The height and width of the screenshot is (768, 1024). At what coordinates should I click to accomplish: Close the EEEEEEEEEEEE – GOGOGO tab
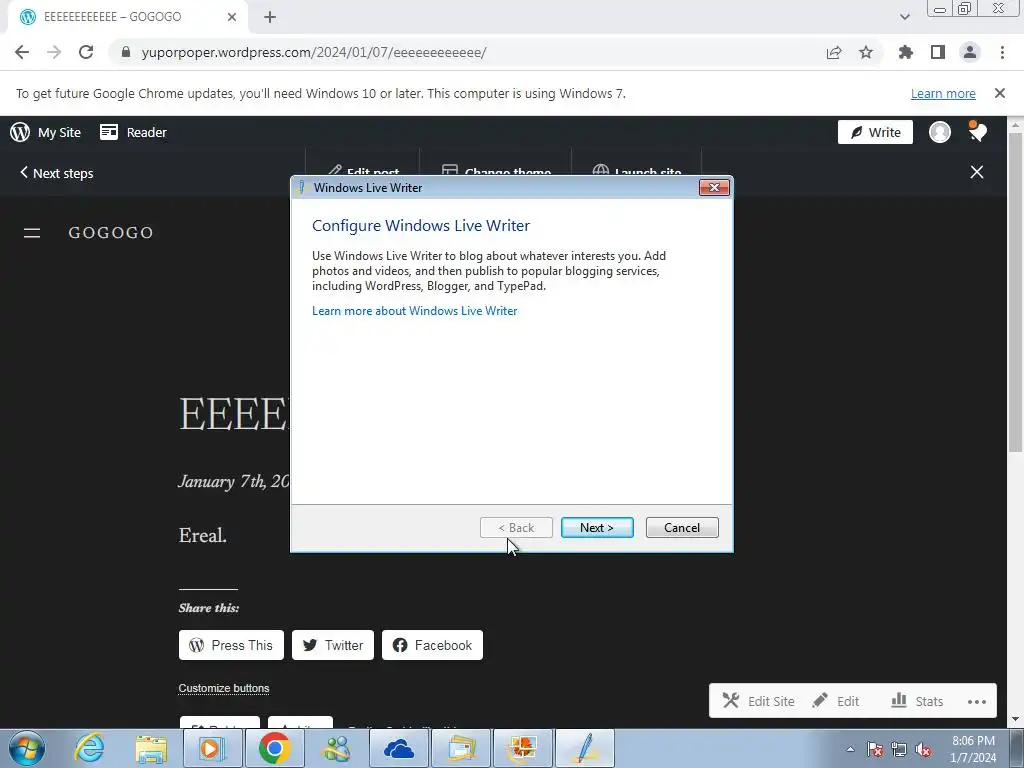[x=232, y=17]
